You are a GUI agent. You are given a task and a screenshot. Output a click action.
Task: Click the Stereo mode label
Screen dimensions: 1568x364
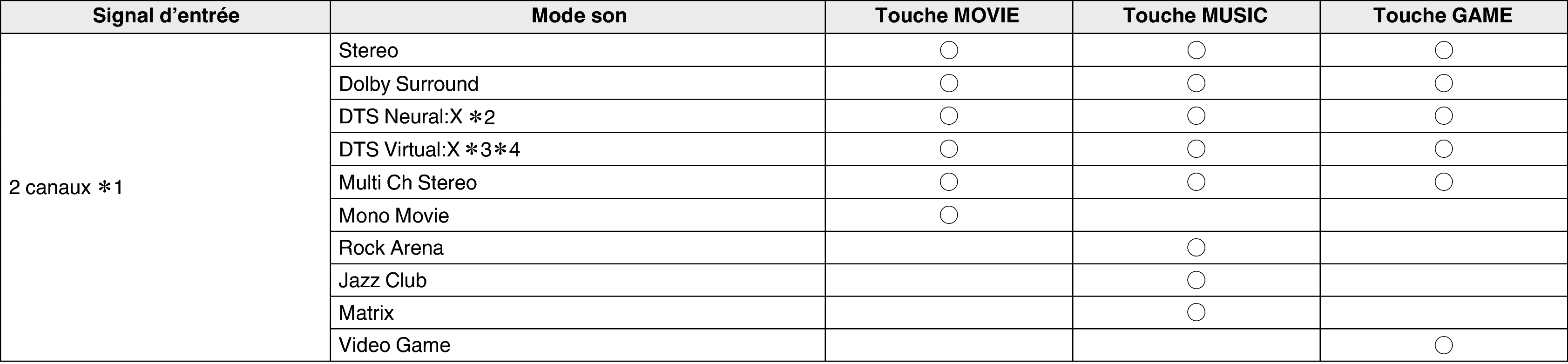(x=368, y=51)
